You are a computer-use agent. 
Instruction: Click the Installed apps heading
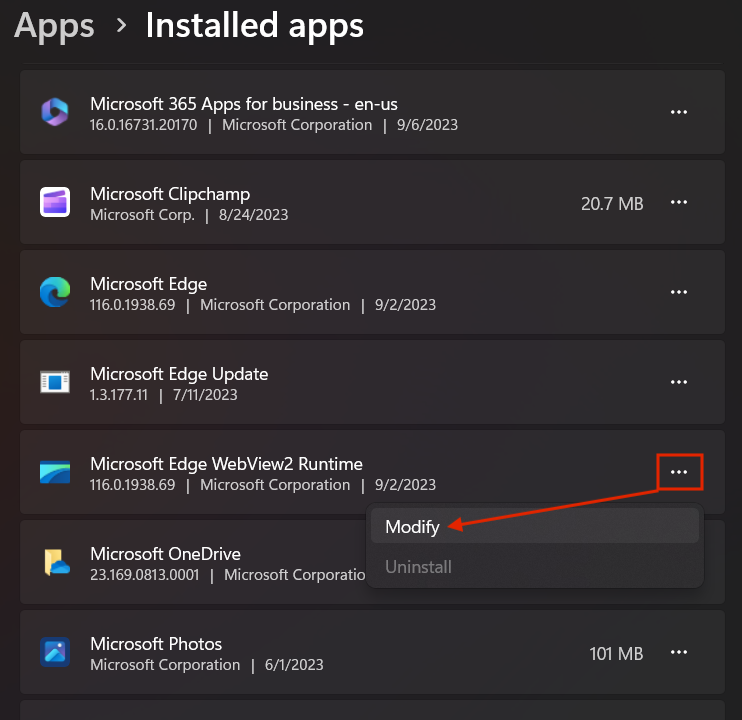pyautogui.click(x=255, y=26)
